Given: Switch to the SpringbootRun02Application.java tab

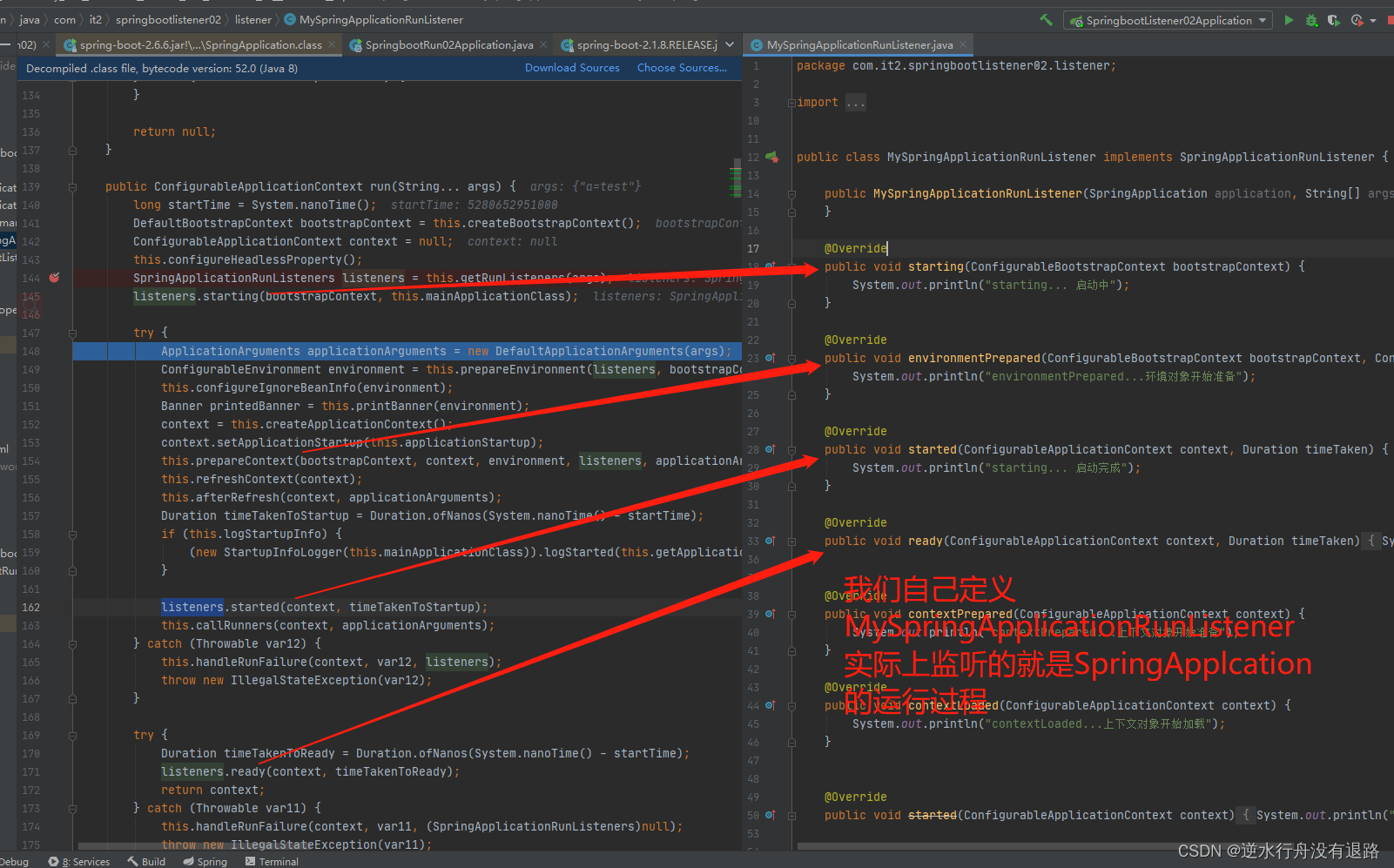Looking at the screenshot, I should (x=448, y=45).
